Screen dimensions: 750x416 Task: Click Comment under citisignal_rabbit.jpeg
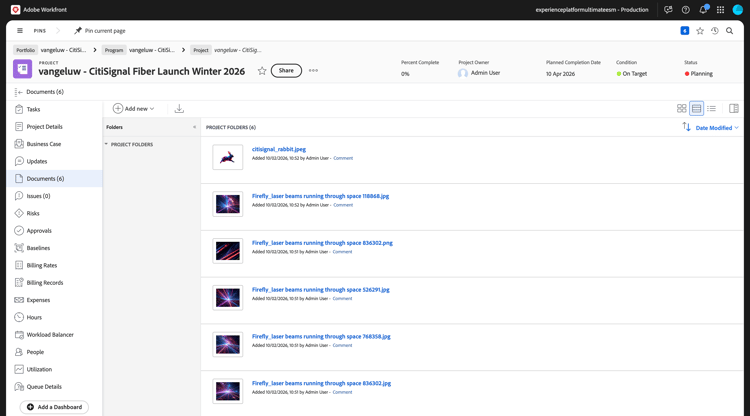pyautogui.click(x=343, y=158)
